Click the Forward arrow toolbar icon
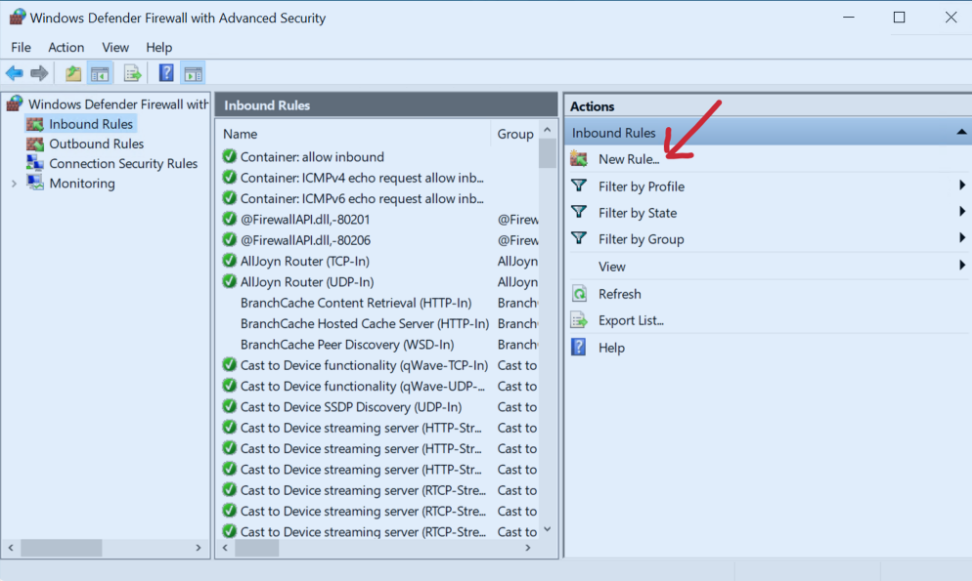The image size is (972, 581). tap(39, 73)
